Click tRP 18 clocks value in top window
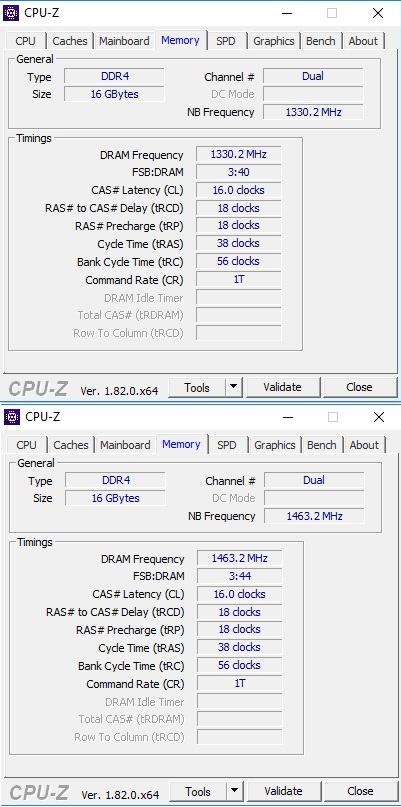 click(x=238, y=225)
